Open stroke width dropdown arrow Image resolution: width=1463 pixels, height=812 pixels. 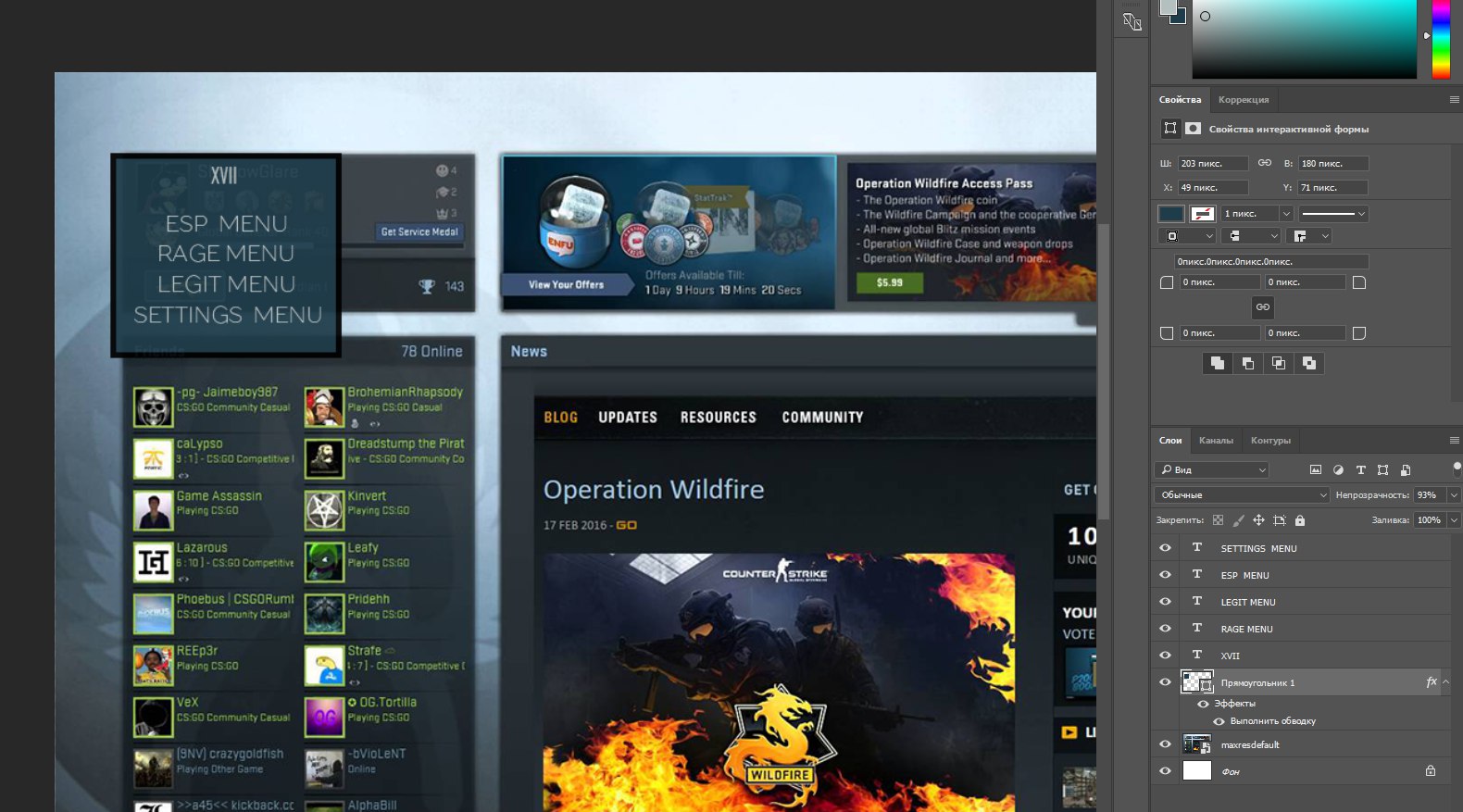click(x=1284, y=213)
